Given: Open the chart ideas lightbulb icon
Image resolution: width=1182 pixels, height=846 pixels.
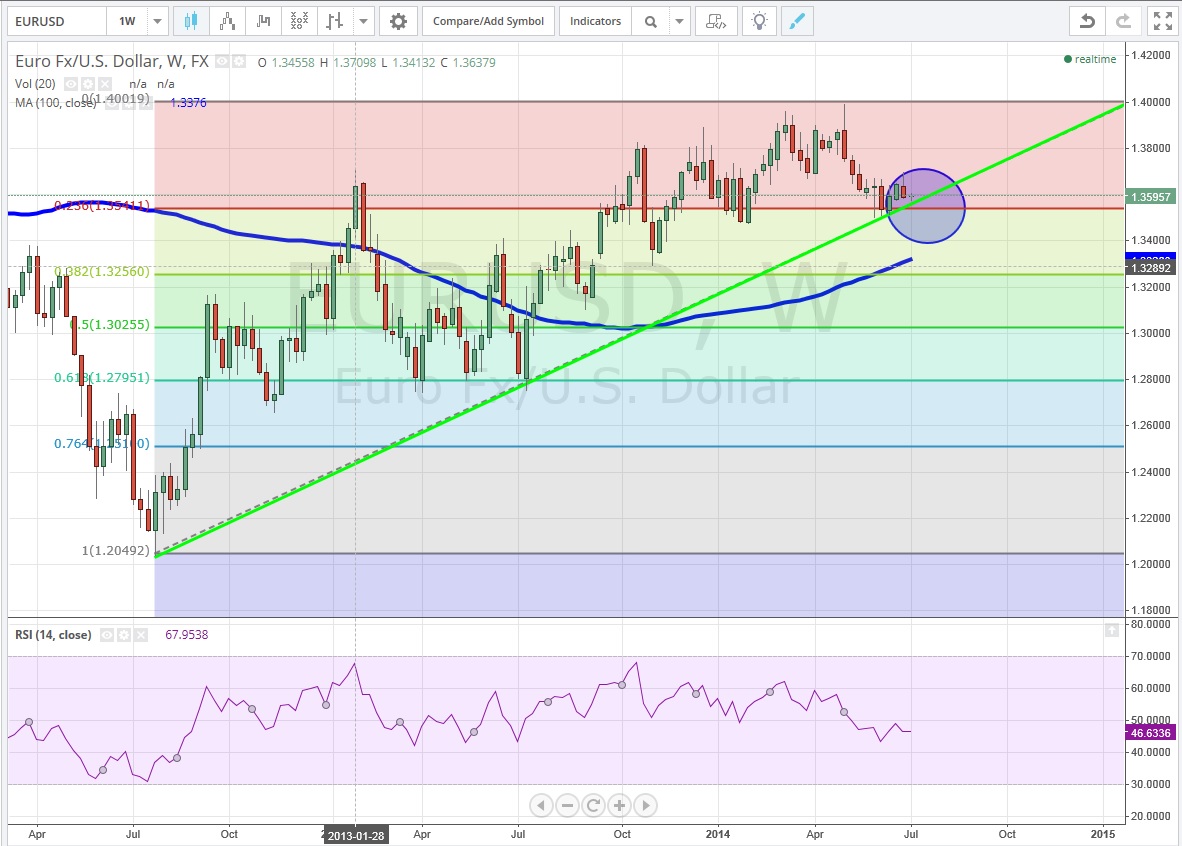Looking at the screenshot, I should click(759, 21).
